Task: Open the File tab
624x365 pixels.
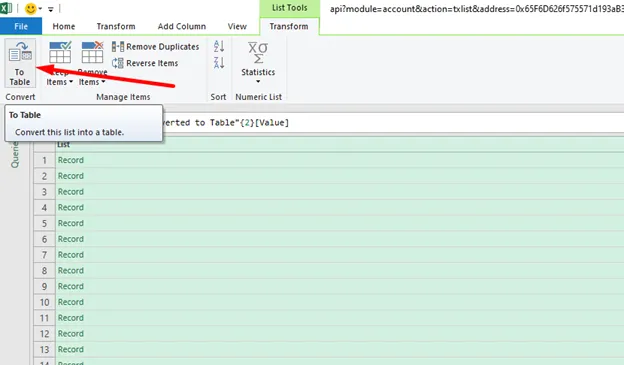Action: pyautogui.click(x=21, y=26)
